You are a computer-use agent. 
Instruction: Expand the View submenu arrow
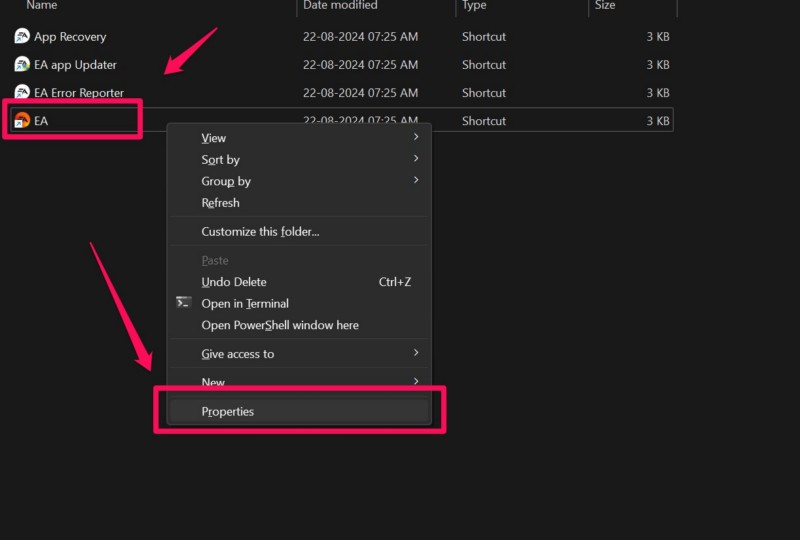click(x=416, y=138)
